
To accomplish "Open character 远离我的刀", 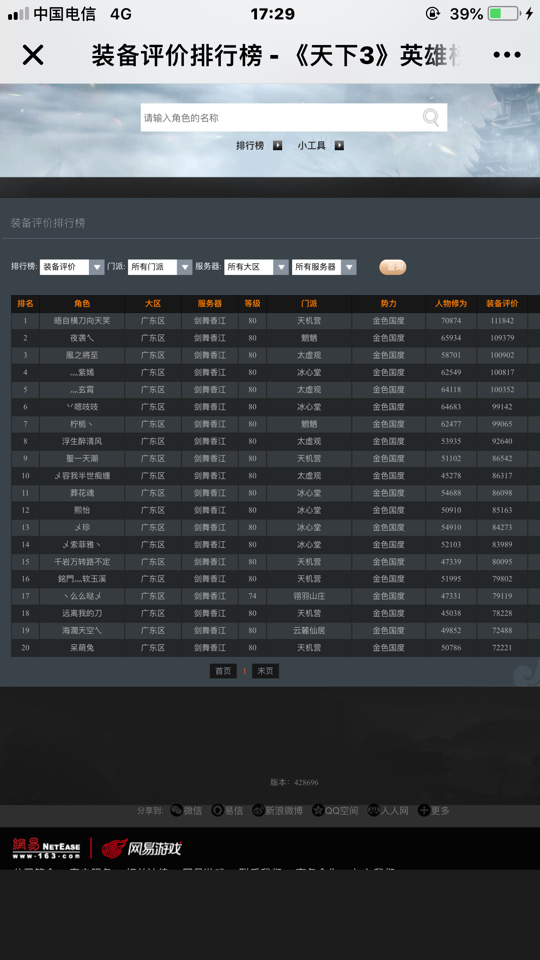I will click(x=82, y=613).
